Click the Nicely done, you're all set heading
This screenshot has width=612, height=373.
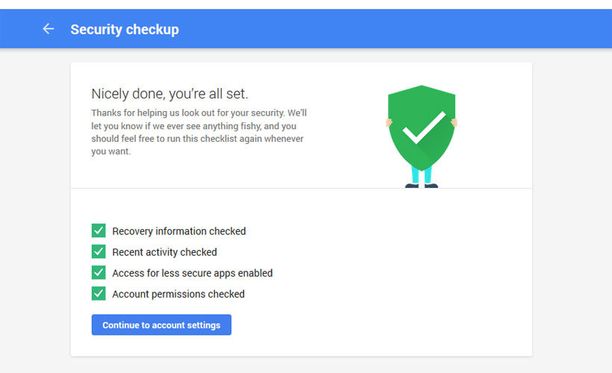[170, 94]
